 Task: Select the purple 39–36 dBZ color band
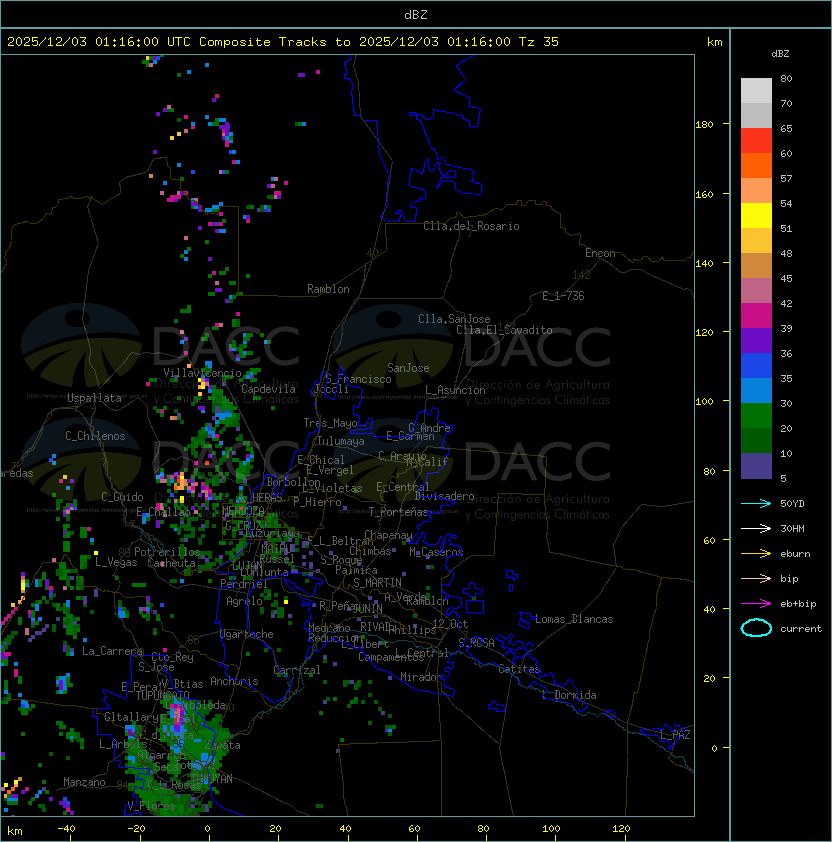(x=756, y=340)
